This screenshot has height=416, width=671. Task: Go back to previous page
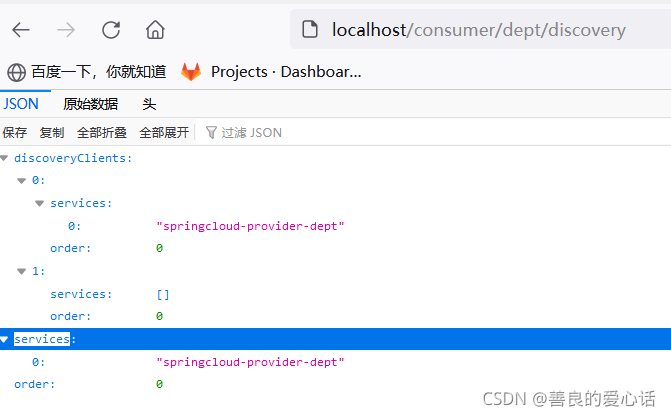pyautogui.click(x=21, y=30)
